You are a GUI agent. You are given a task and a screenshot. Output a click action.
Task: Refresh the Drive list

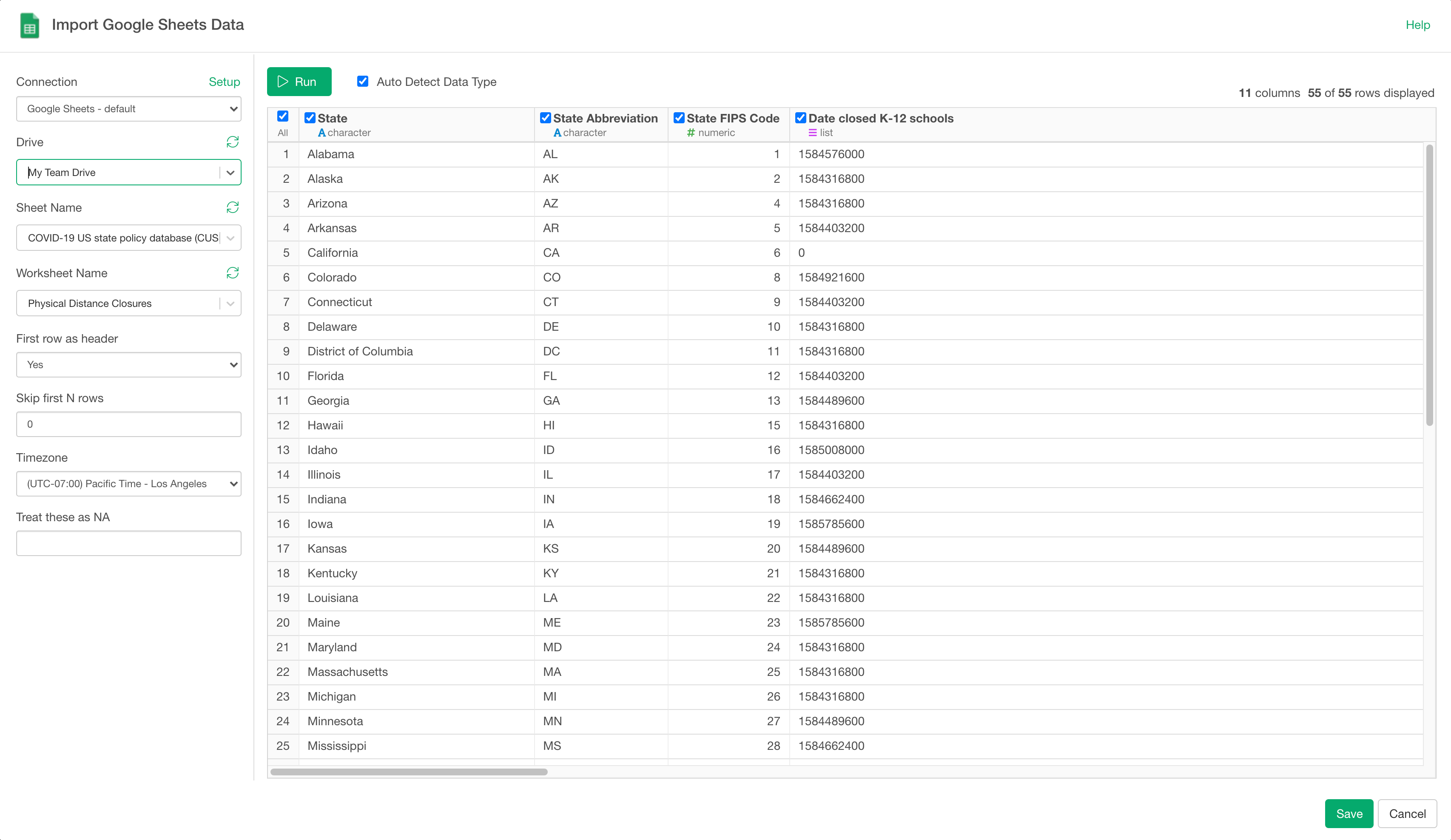(233, 142)
